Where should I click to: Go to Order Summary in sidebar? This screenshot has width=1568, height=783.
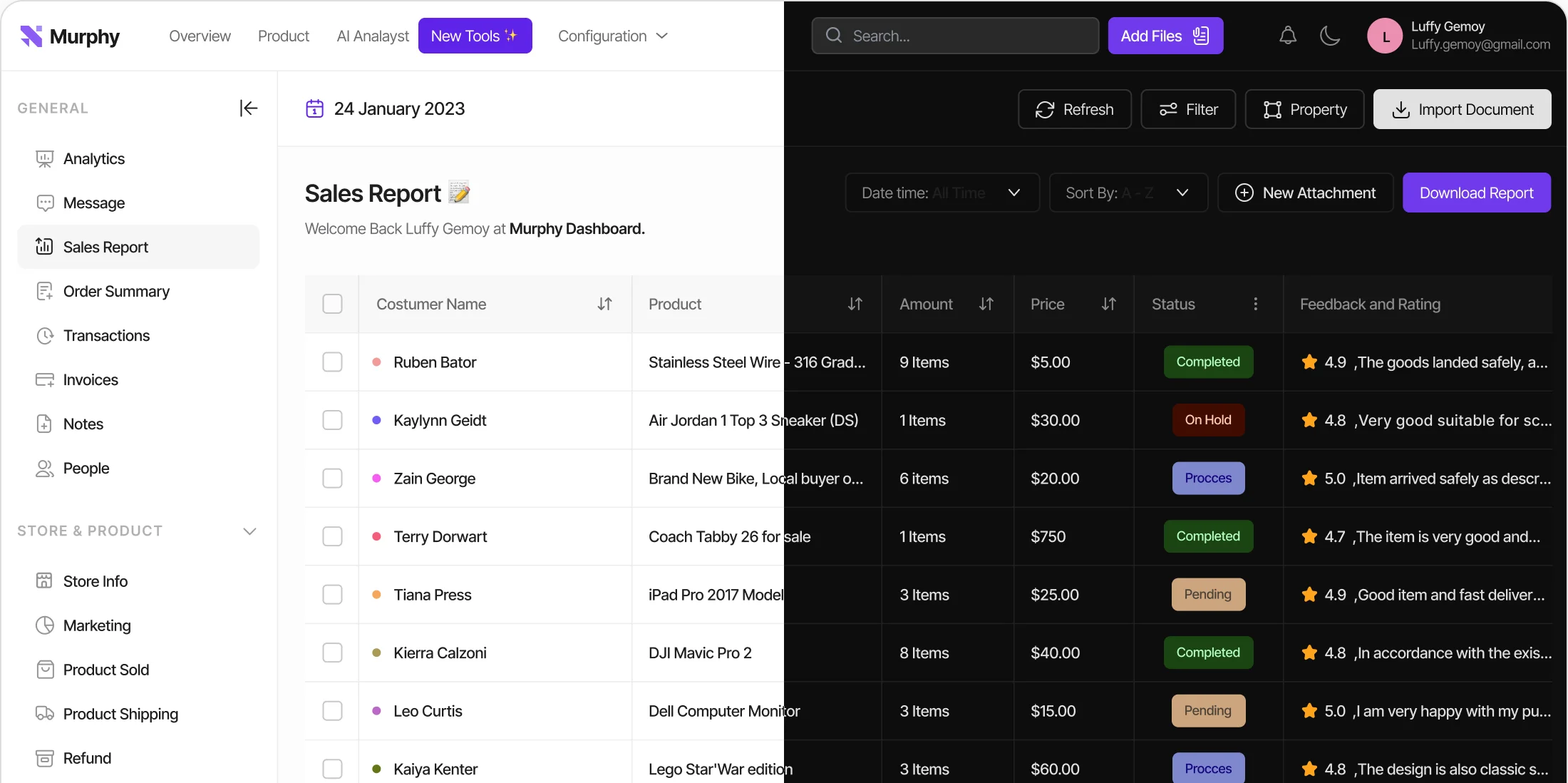[116, 292]
